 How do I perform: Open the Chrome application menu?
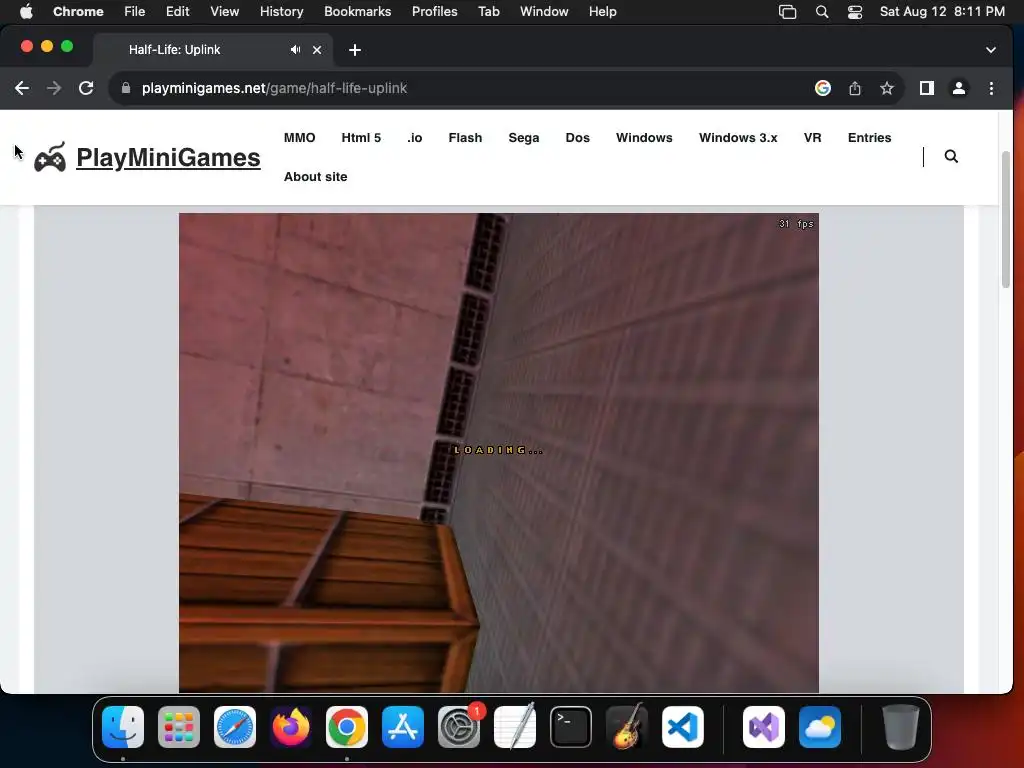click(x=78, y=12)
